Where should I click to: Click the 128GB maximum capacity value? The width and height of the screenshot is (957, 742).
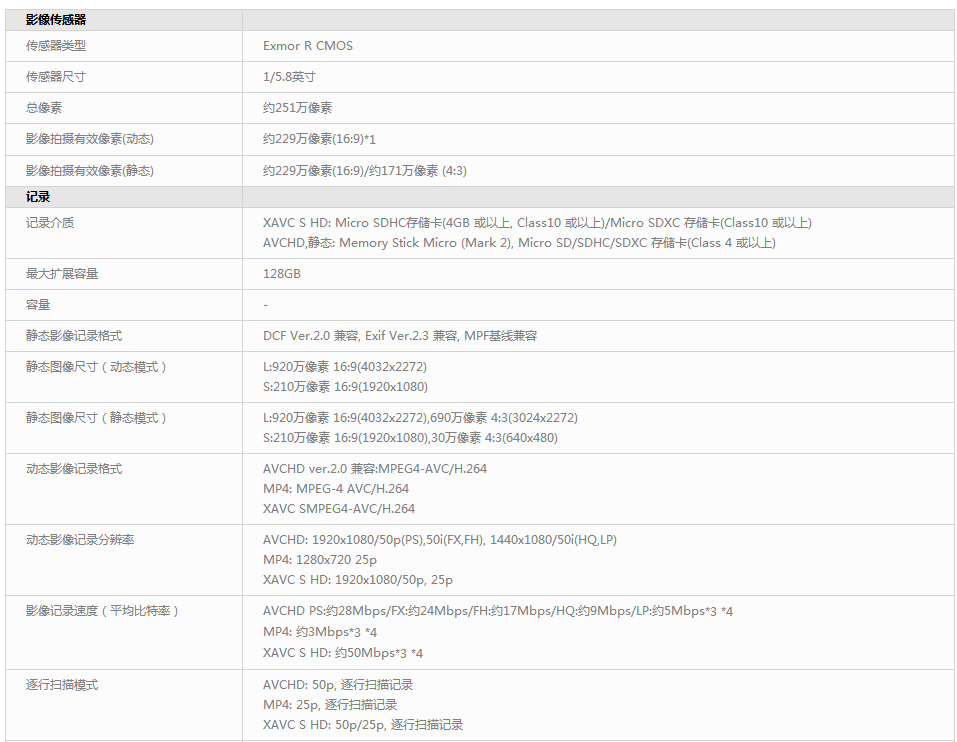(x=281, y=274)
